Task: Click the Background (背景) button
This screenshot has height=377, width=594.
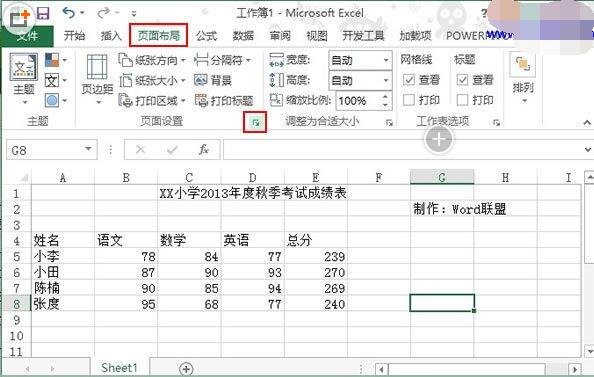Action: click(213, 80)
